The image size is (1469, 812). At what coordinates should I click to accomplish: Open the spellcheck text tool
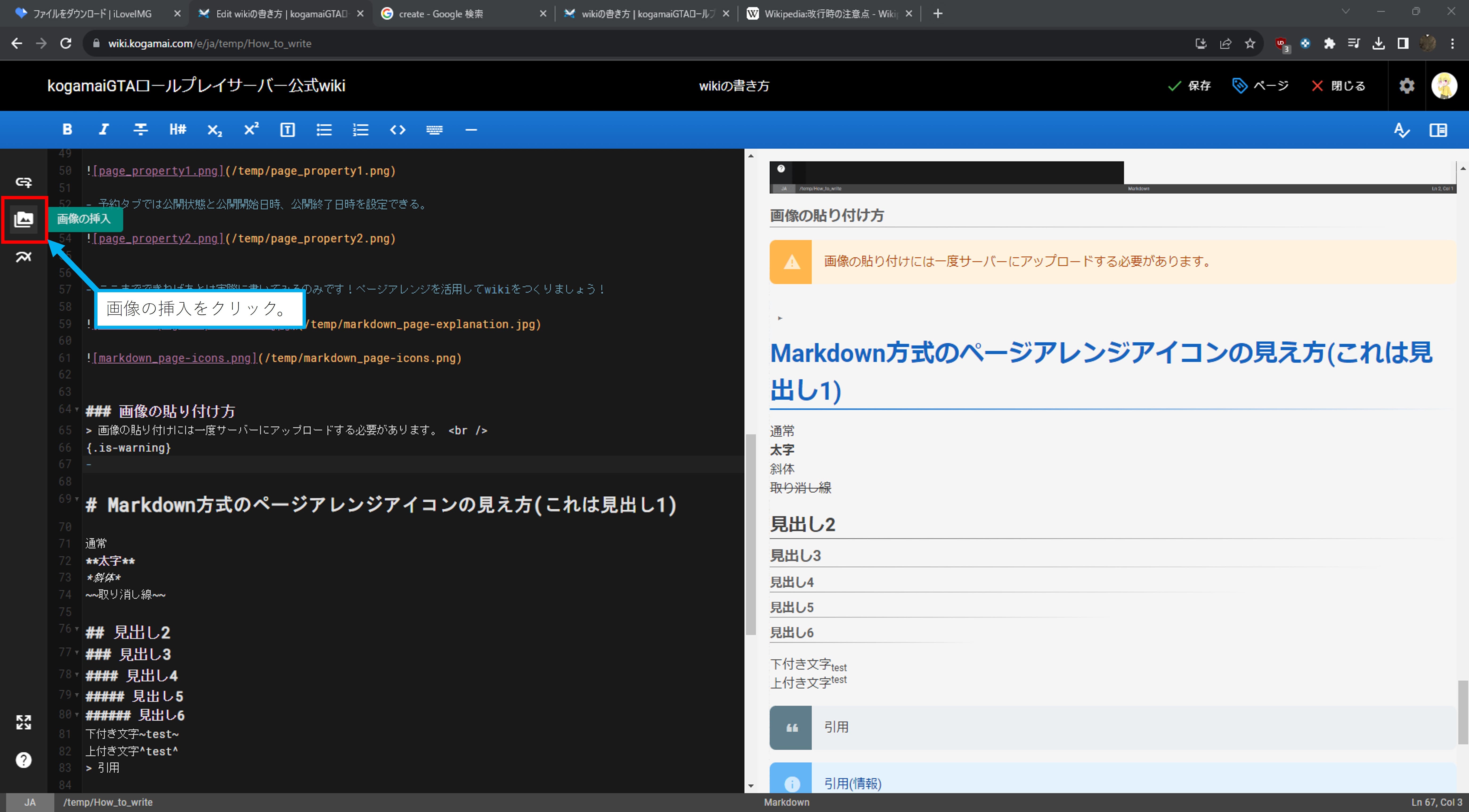[x=1402, y=130]
